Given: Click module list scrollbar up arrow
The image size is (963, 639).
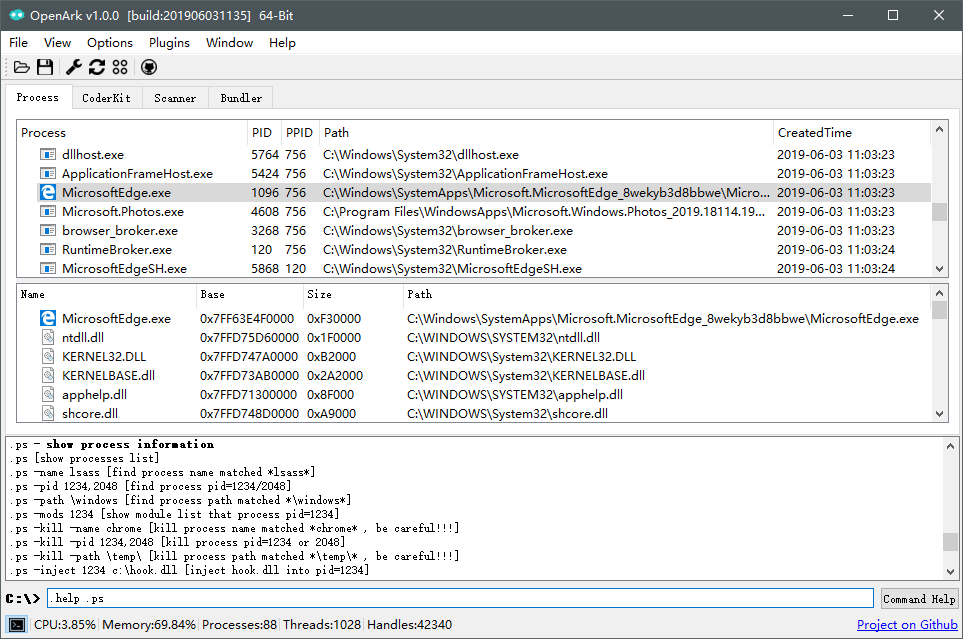Looking at the screenshot, I should point(939,293).
